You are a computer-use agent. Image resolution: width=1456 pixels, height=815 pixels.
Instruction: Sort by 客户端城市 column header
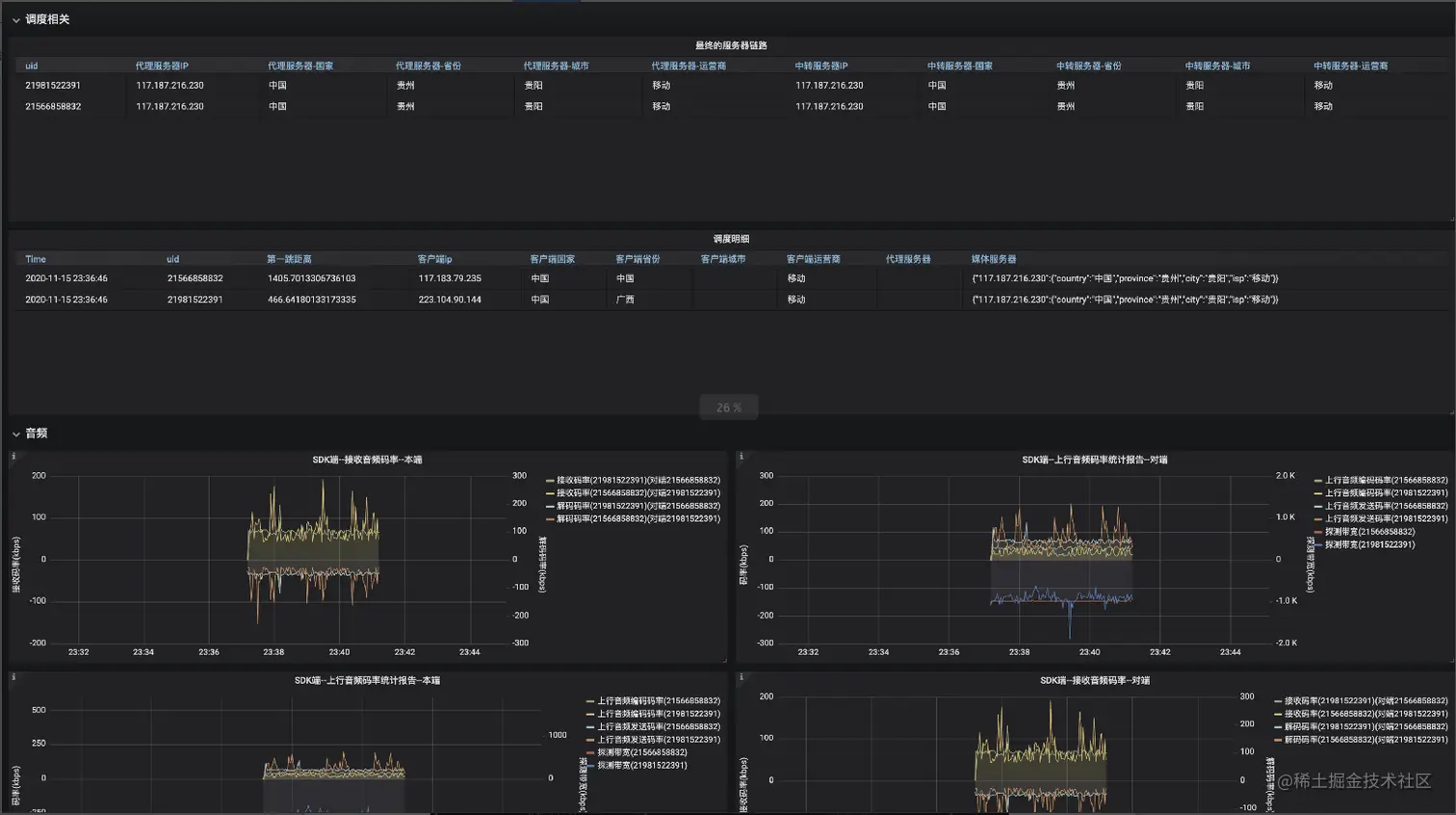[723, 259]
